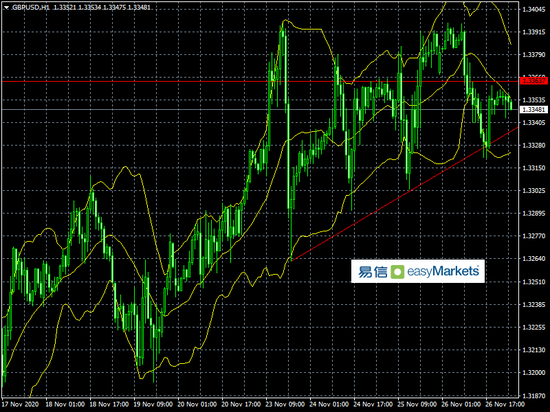The image size is (550, 412).
Task: Click the 26 Nov 17:00 time label
Action: pyautogui.click(x=504, y=404)
